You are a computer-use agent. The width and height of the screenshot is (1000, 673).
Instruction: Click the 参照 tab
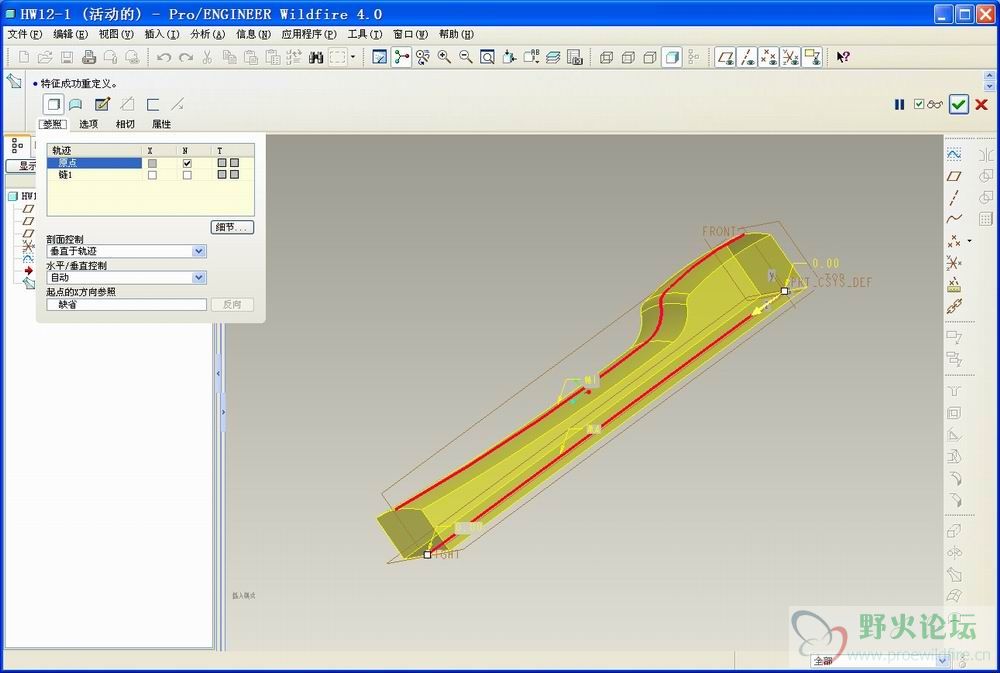click(x=52, y=124)
